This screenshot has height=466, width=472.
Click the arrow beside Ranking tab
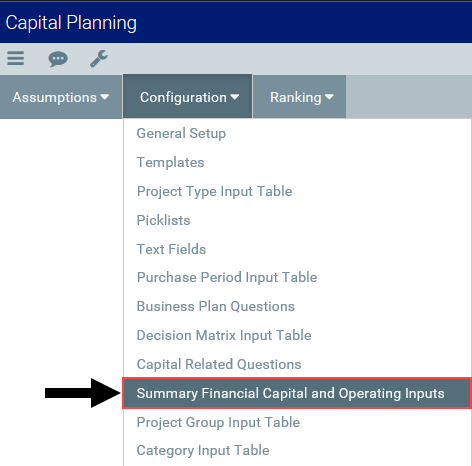329,97
